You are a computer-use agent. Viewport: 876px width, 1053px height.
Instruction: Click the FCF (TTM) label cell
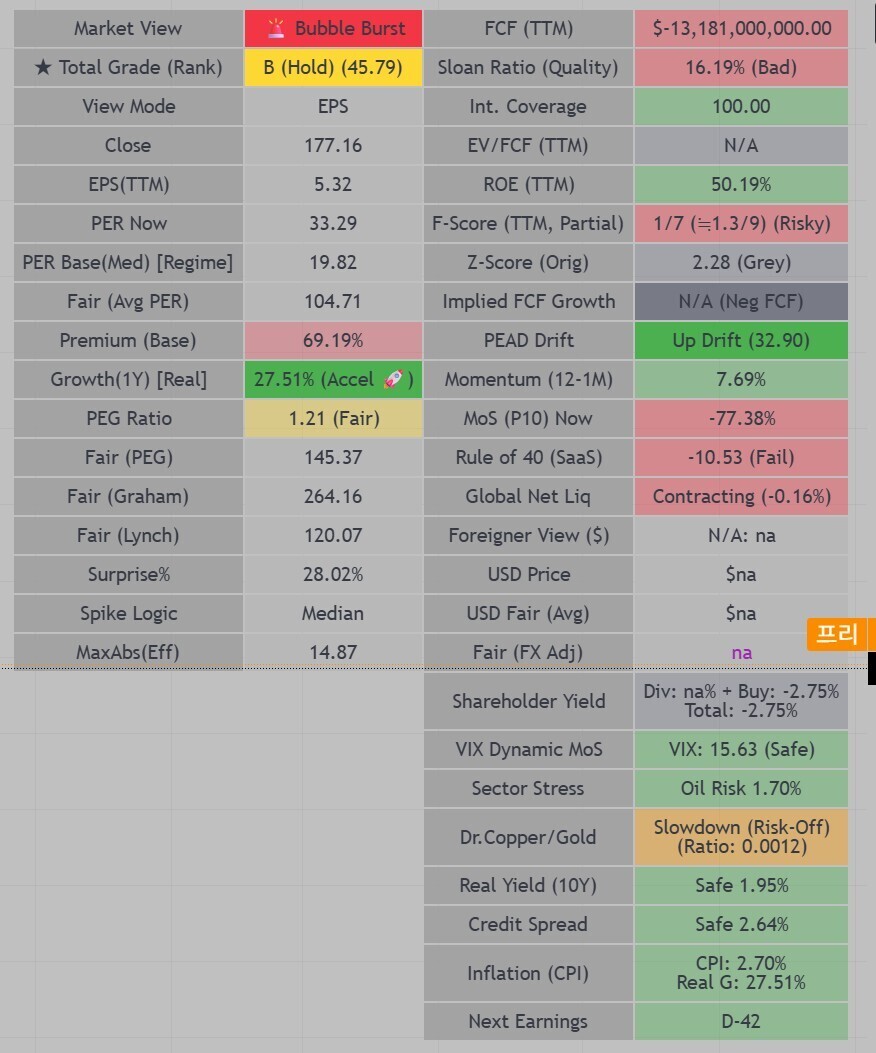coord(528,28)
